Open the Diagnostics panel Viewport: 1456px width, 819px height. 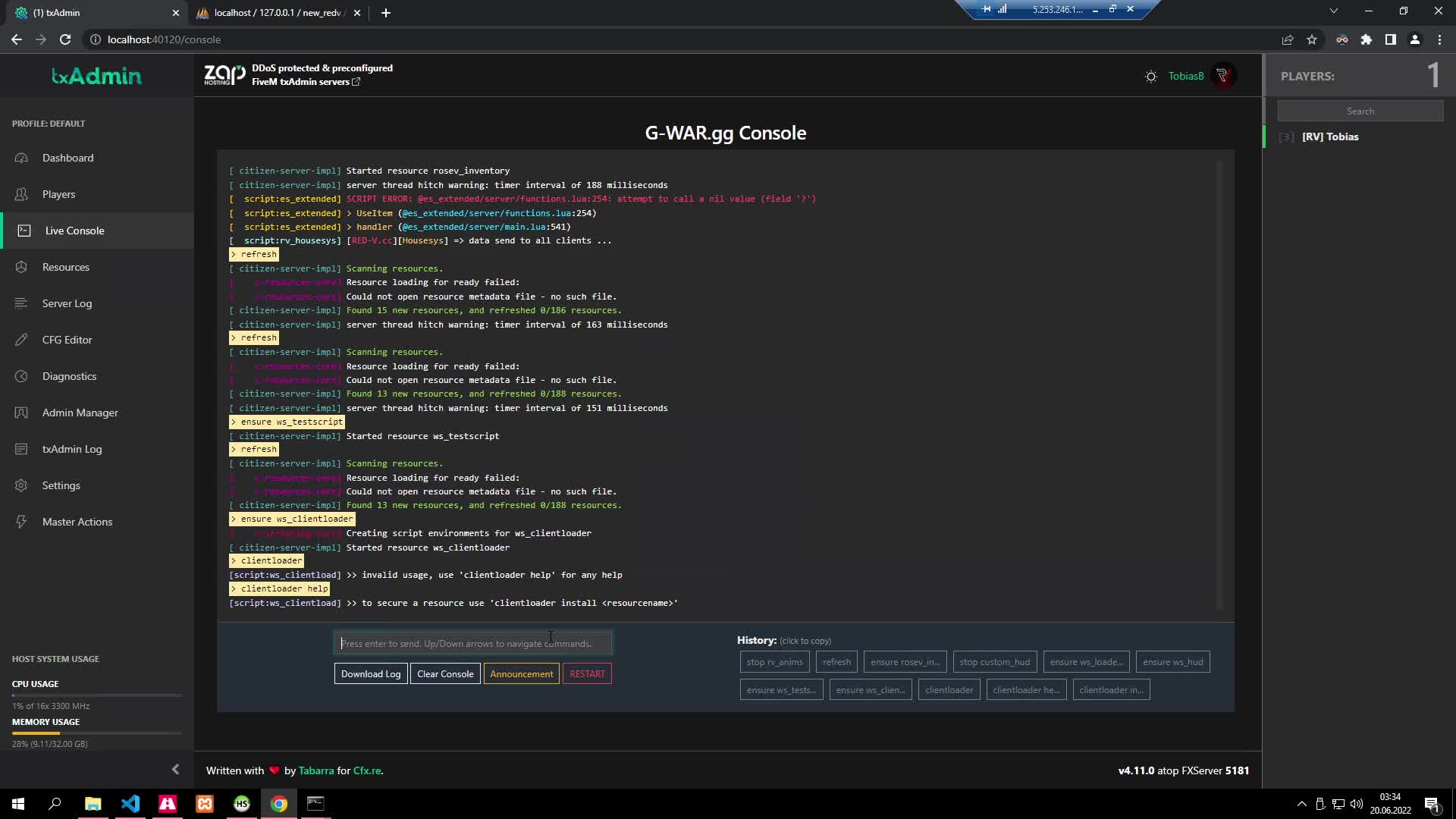pyautogui.click(x=69, y=376)
